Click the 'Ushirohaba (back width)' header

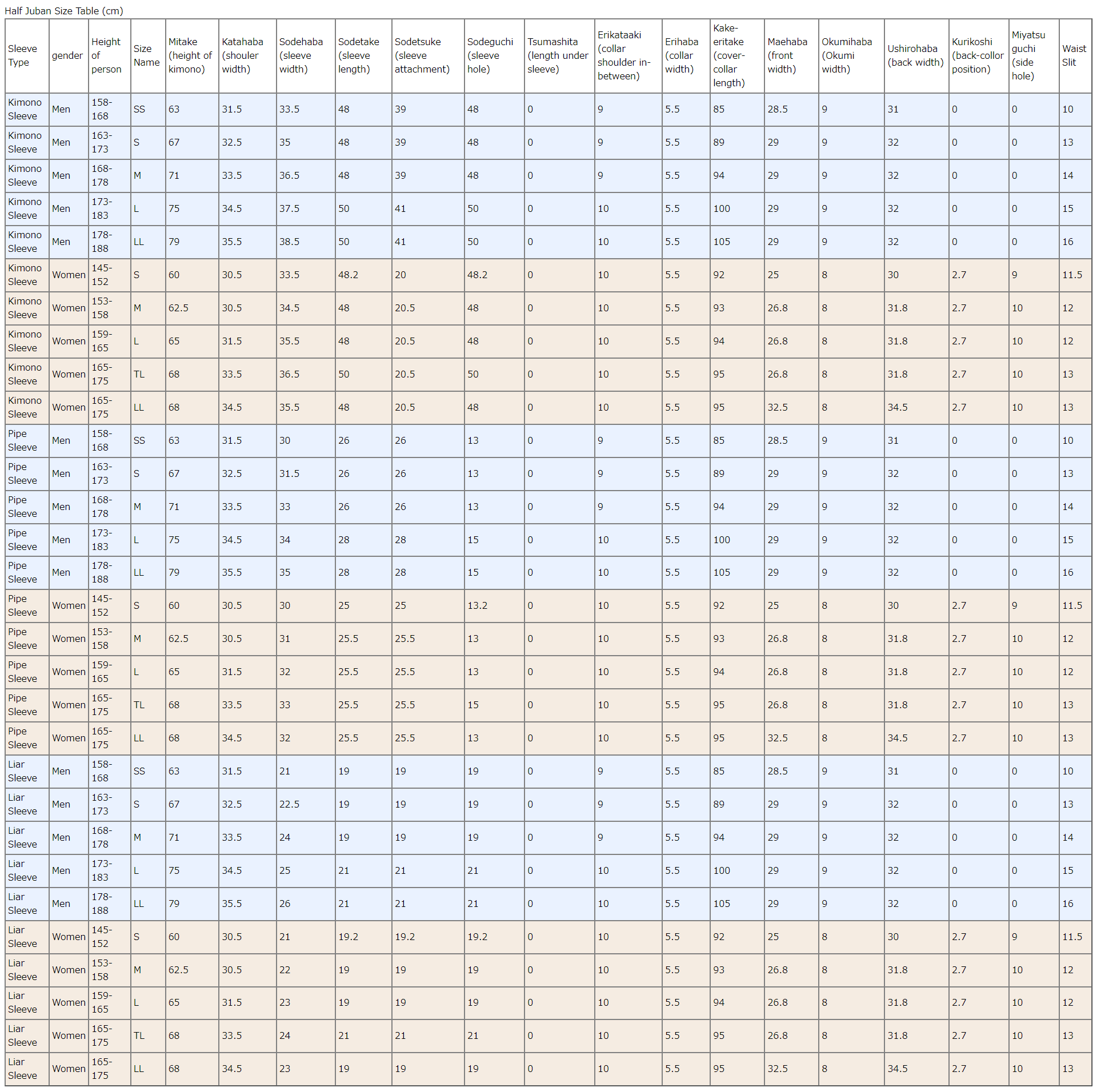(915, 55)
